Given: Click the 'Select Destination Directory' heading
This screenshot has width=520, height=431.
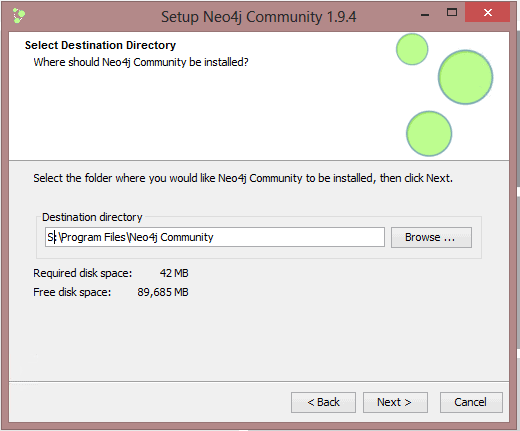Looking at the screenshot, I should (100, 45).
